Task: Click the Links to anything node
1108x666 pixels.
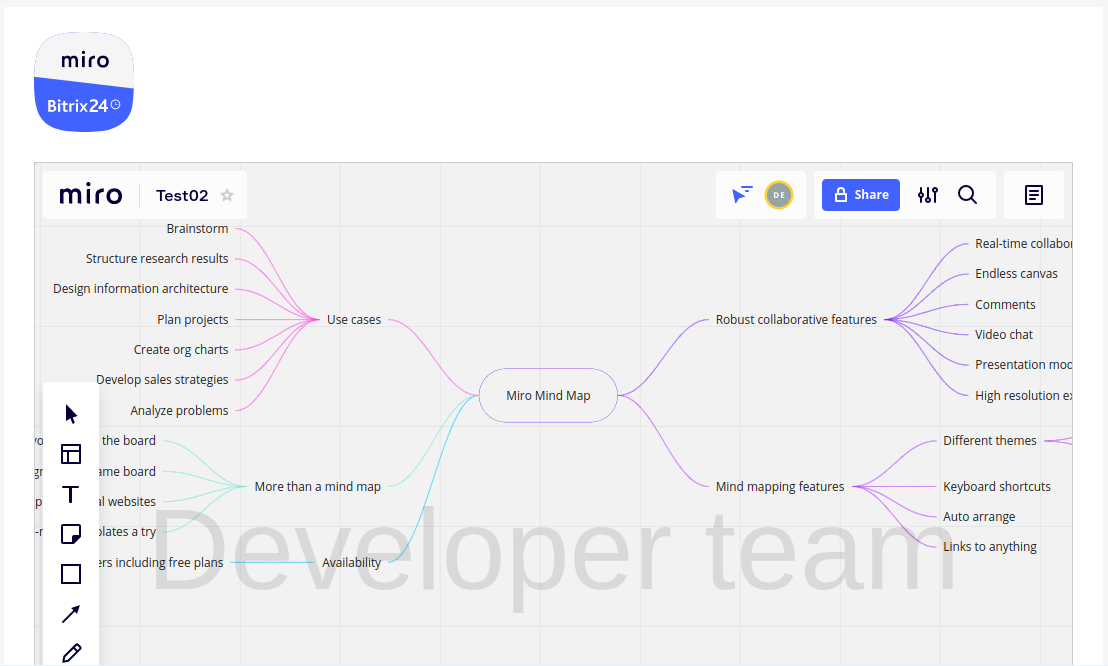Action: [x=989, y=547]
